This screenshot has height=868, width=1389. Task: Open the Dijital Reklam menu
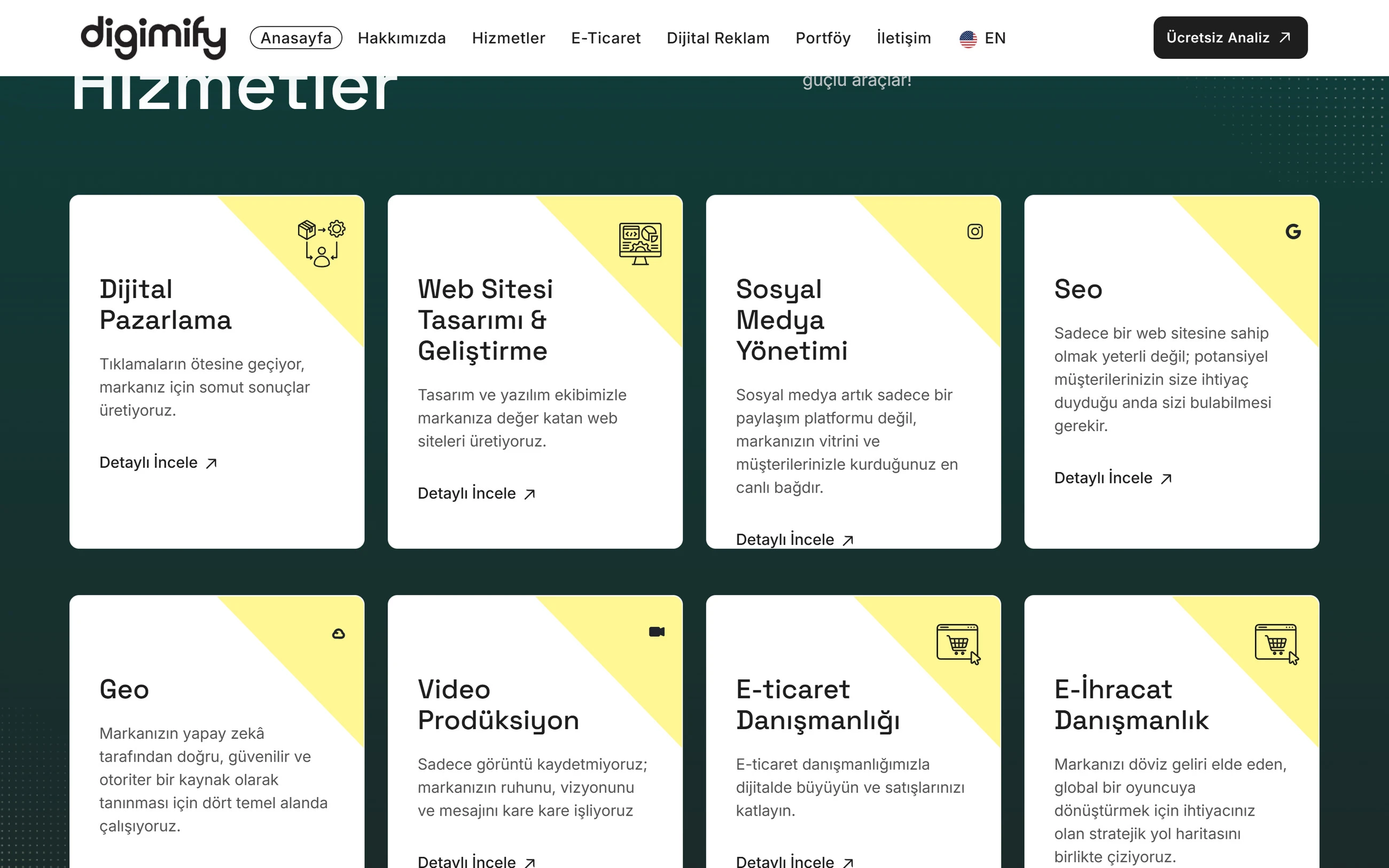click(x=718, y=38)
